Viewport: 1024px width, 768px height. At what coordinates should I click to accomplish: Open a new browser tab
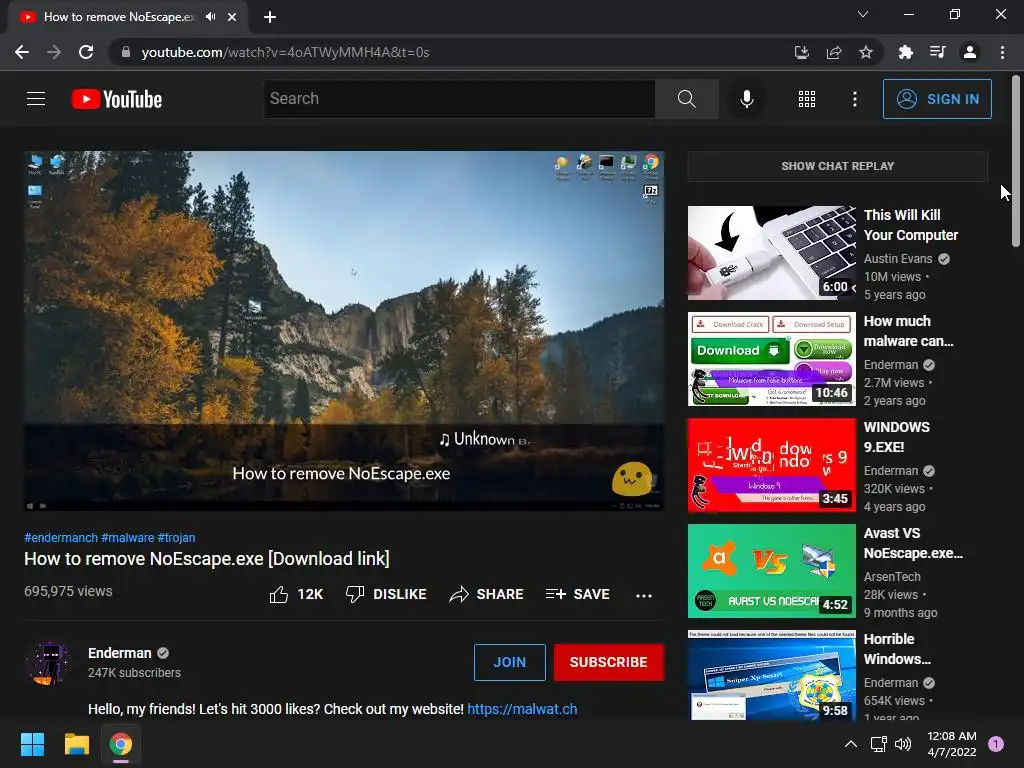[270, 17]
